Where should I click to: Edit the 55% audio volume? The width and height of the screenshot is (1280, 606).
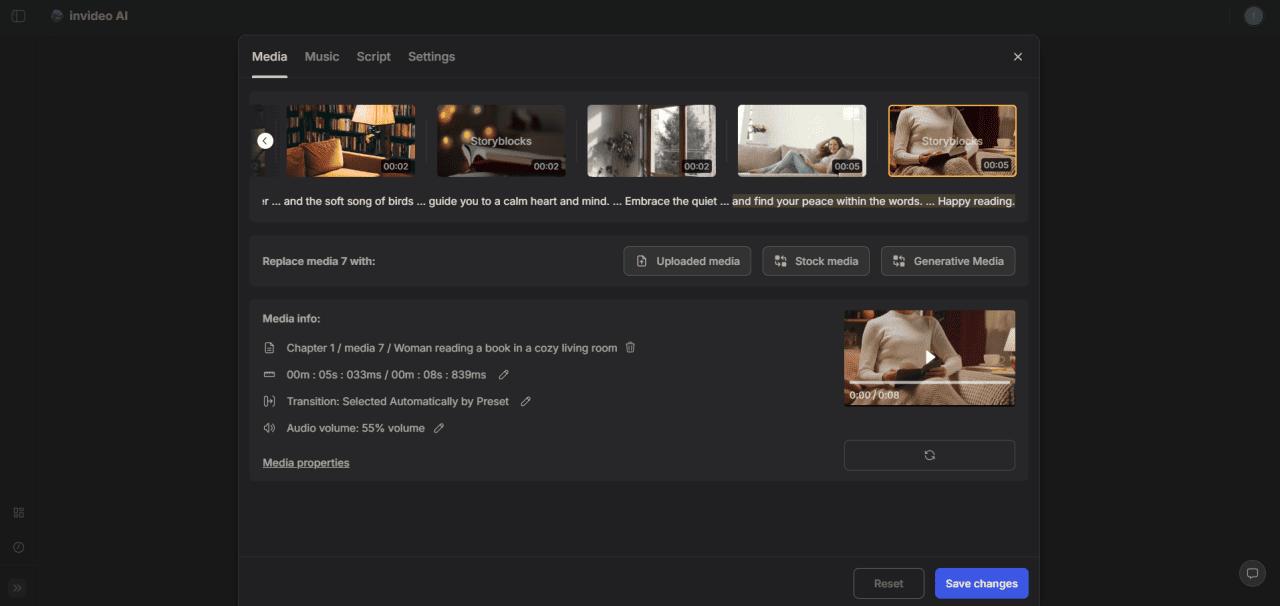438,427
